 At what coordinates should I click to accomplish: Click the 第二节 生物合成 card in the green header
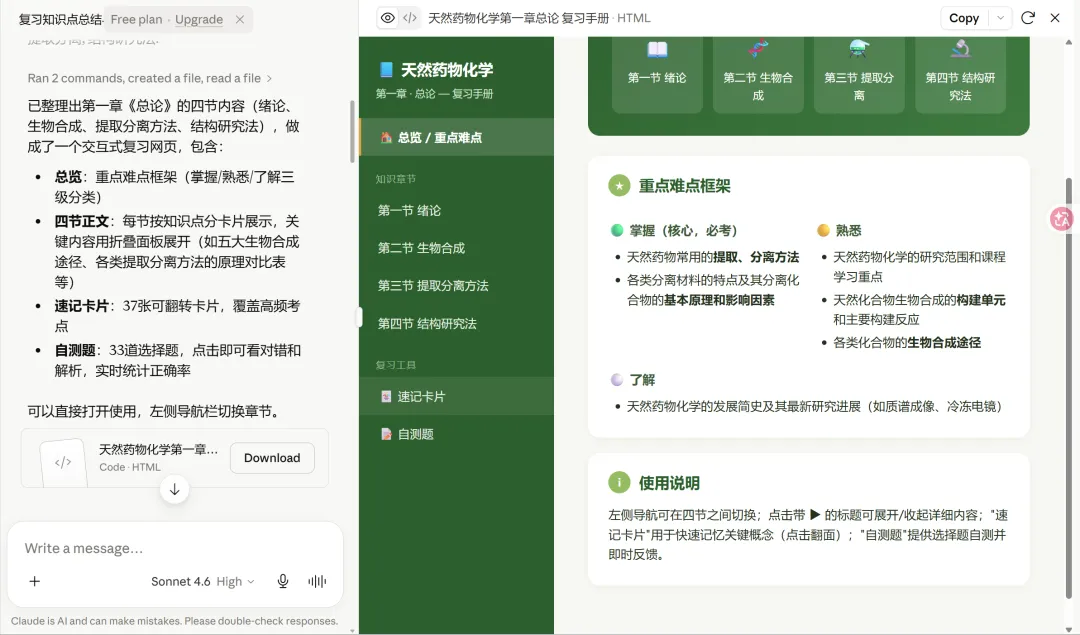(758, 74)
